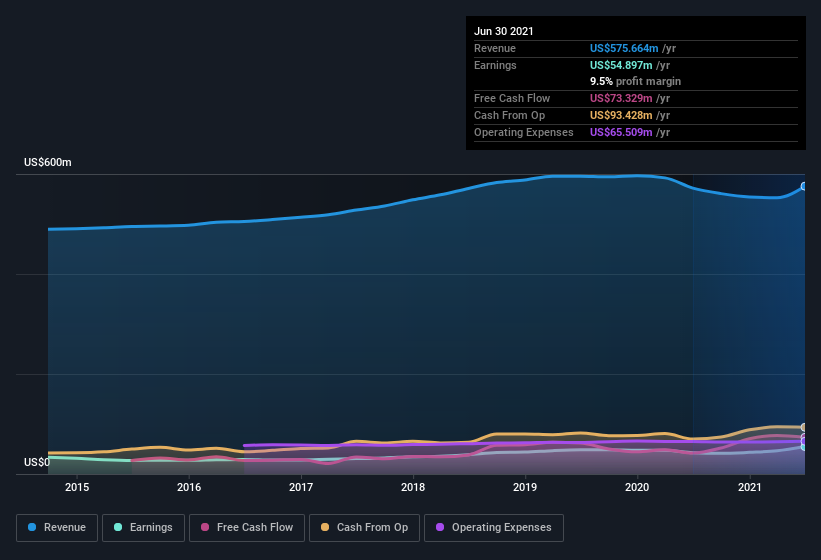Click the Revenue endpoint marker on chart

pyautogui.click(x=804, y=186)
